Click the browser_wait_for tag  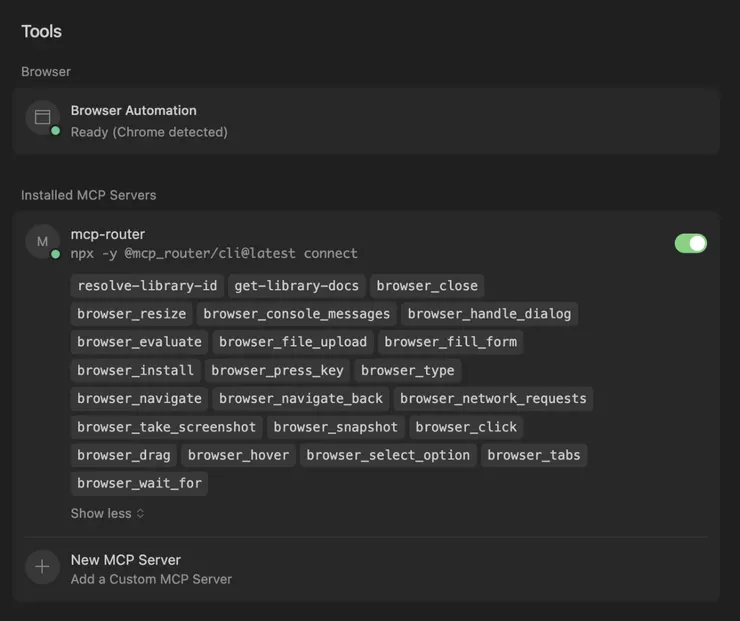[140, 483]
